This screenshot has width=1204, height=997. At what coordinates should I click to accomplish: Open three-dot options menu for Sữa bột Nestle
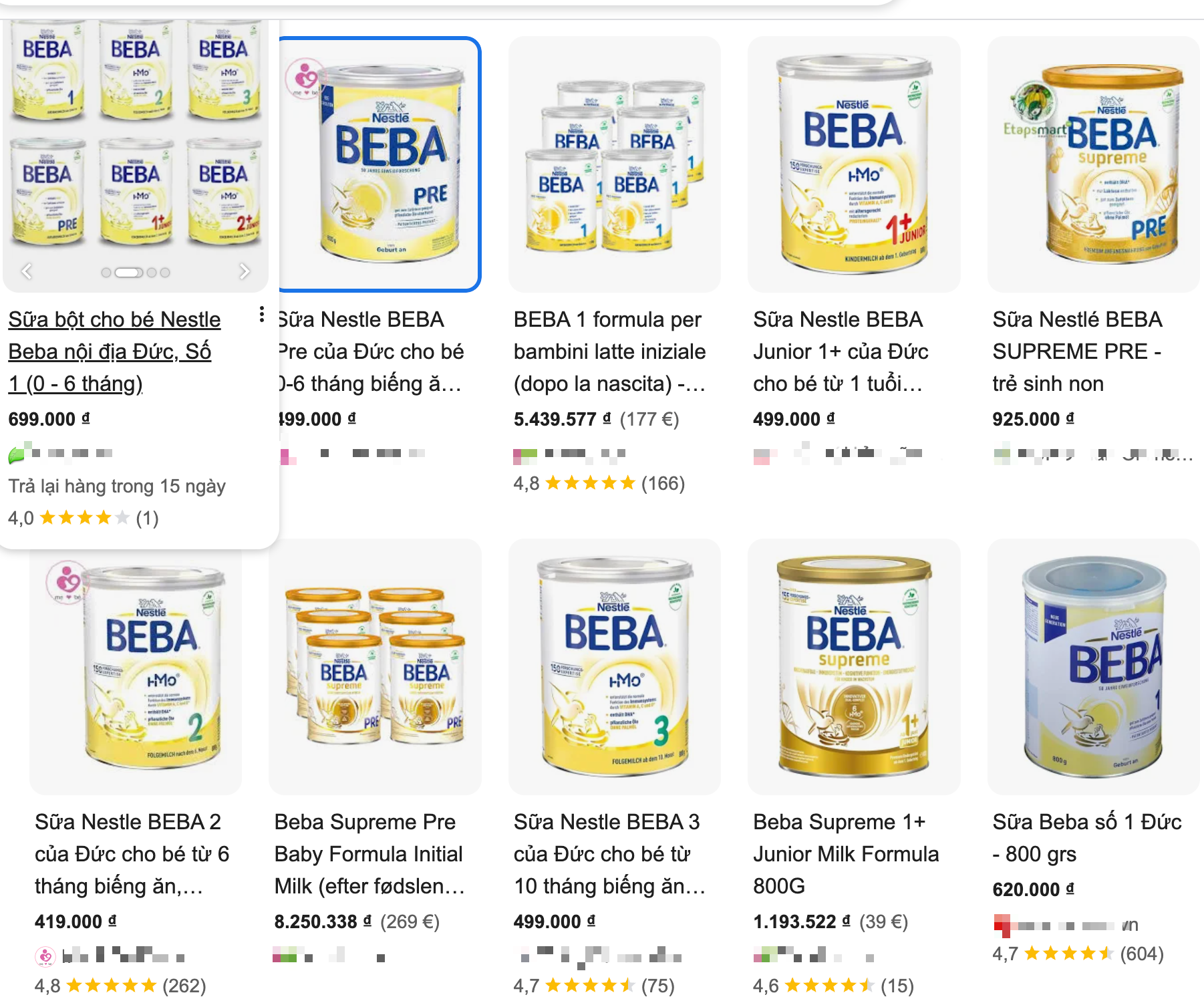(x=261, y=314)
